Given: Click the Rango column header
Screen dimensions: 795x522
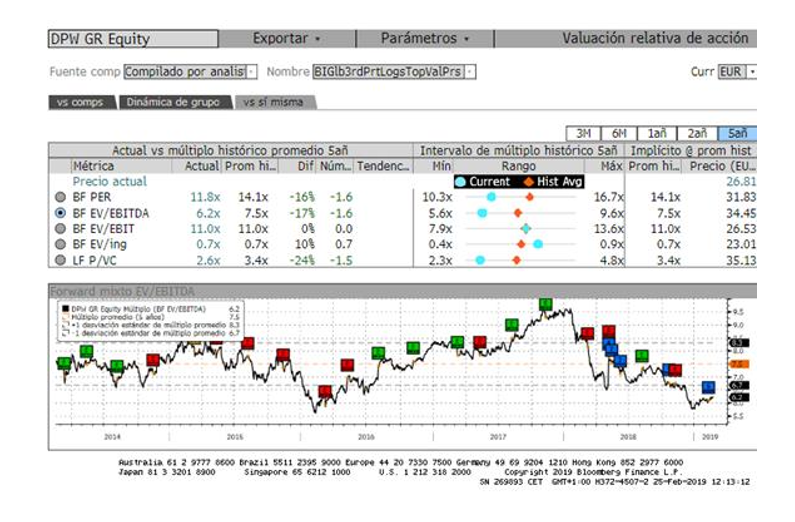Looking at the screenshot, I should (518, 166).
